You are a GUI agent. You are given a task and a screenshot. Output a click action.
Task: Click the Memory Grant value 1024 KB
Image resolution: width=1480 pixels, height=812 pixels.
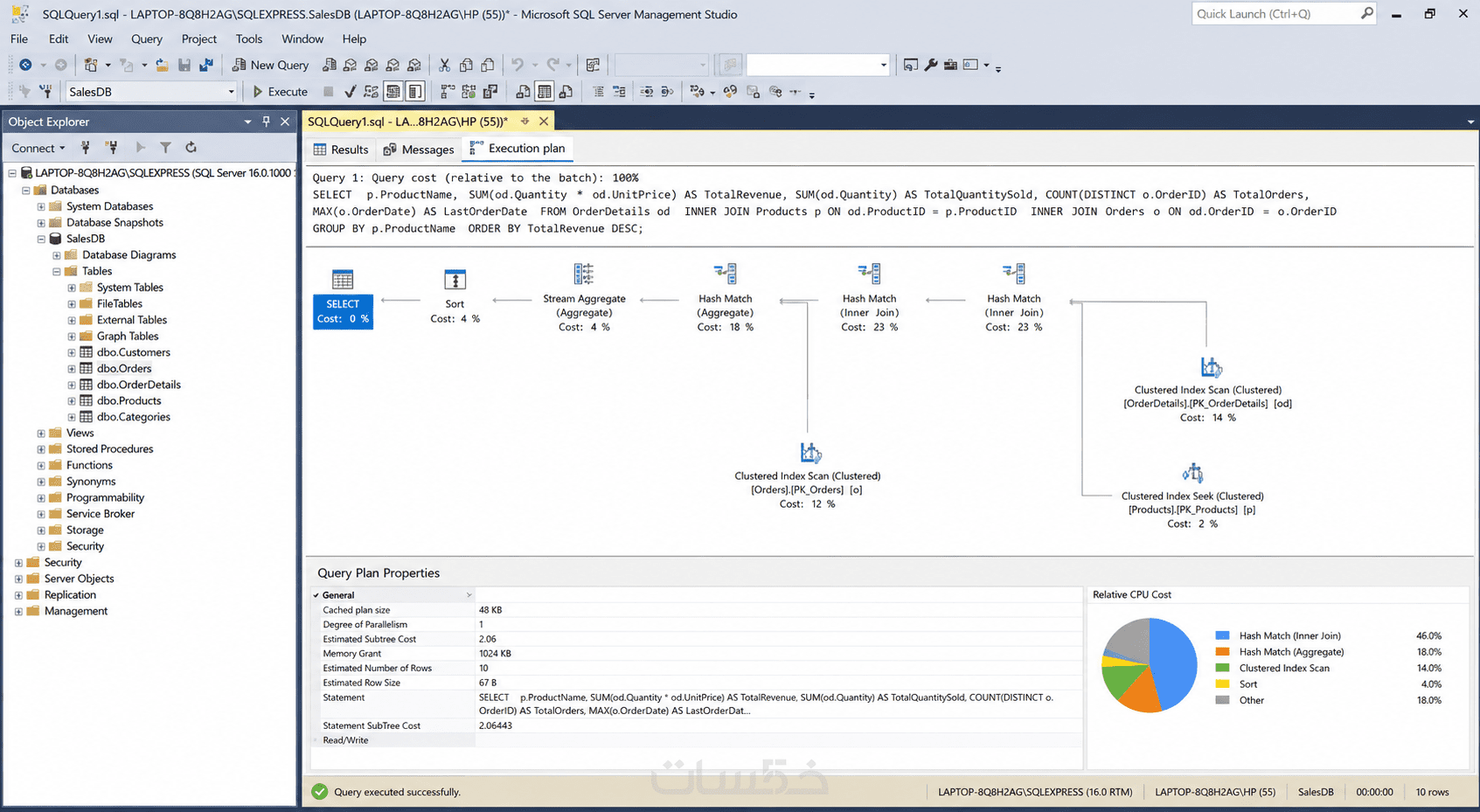495,654
